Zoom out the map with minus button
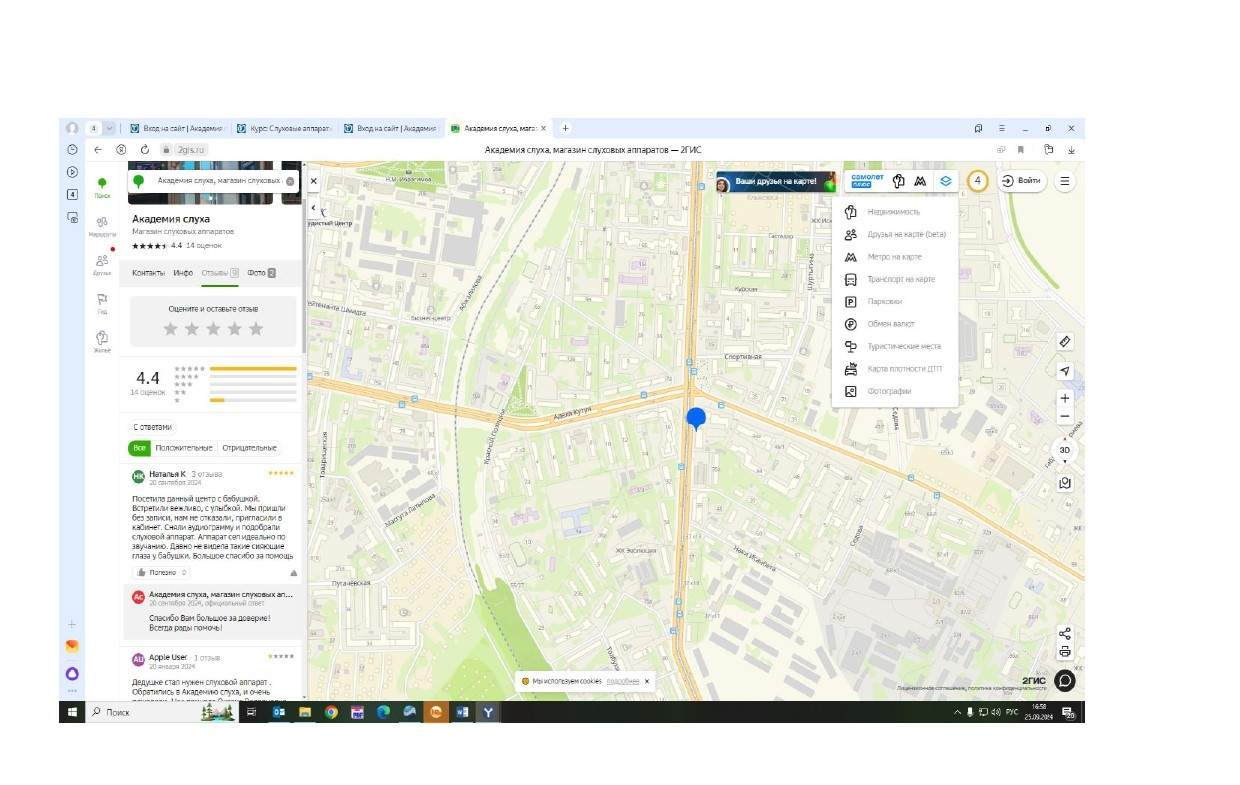Screen dimensions: 1240x785 click(1064, 417)
